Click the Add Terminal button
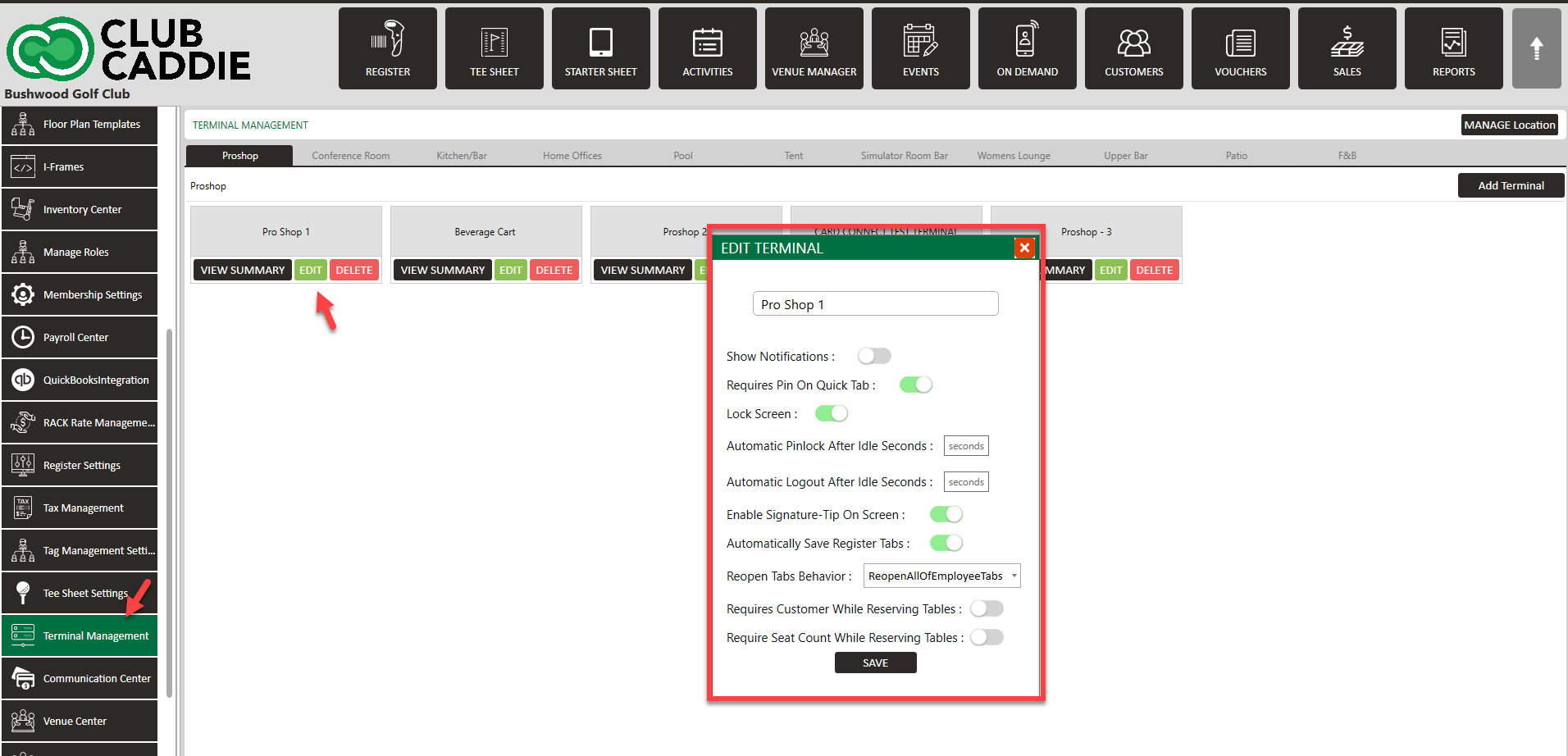 point(1511,186)
